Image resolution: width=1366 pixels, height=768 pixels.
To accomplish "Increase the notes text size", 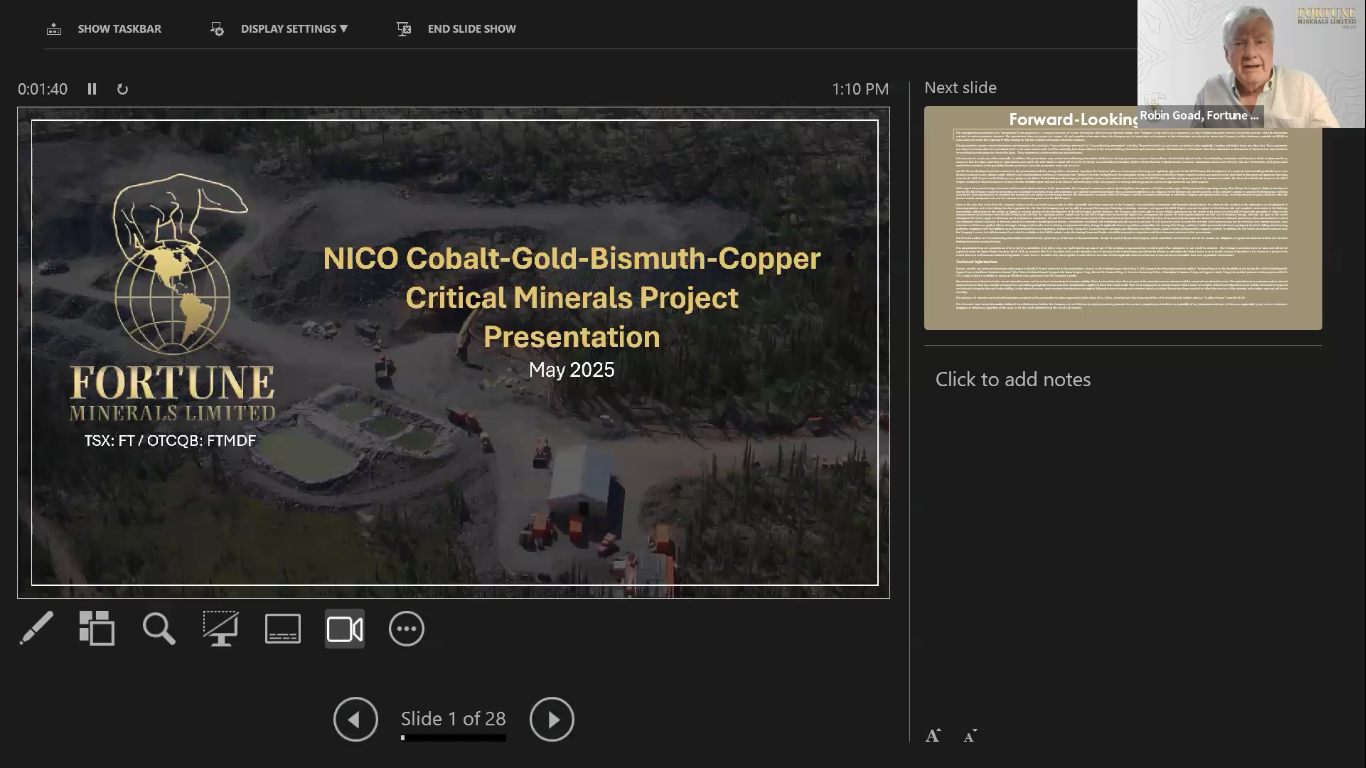I will 933,736.
